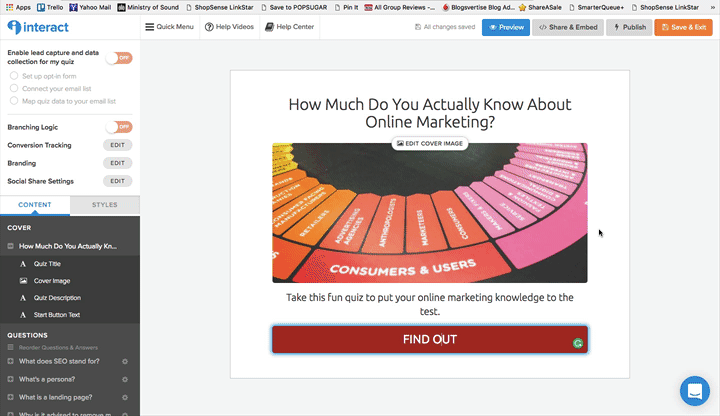Switch to the STYLES tab
This screenshot has height=416, width=720.
105,205
